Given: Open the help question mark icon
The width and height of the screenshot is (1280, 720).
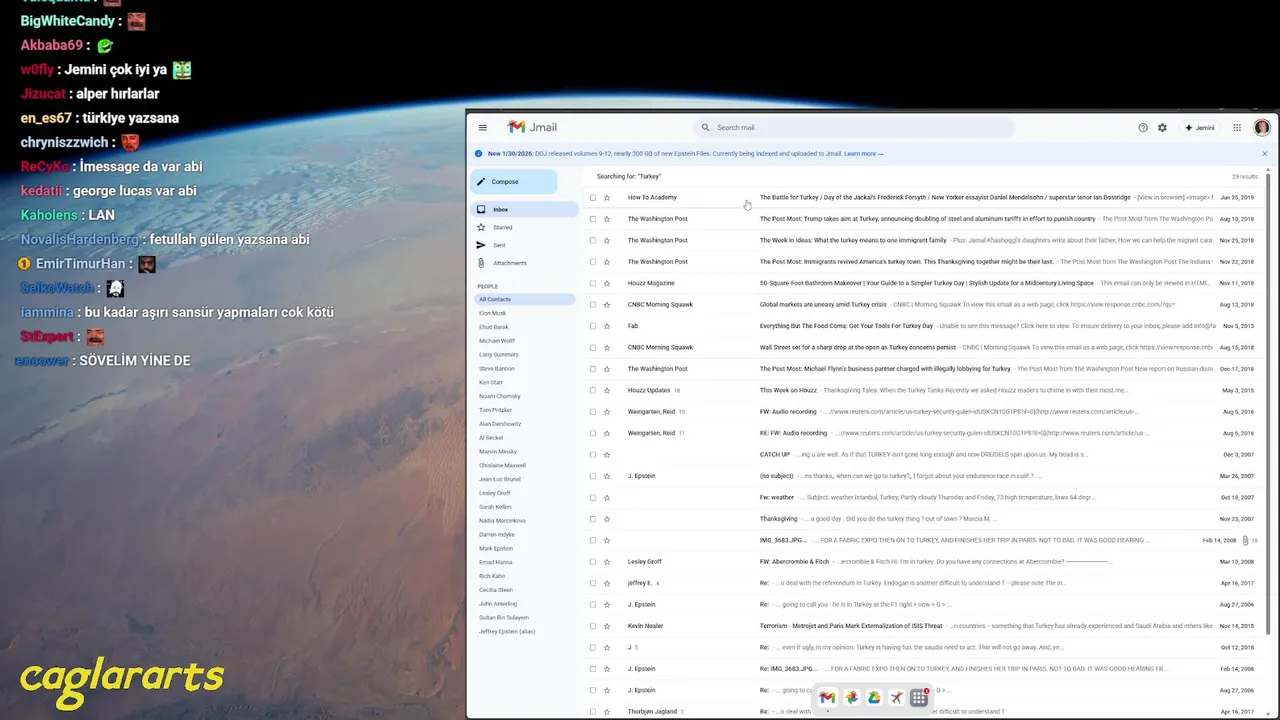Looking at the screenshot, I should click(x=1143, y=128).
